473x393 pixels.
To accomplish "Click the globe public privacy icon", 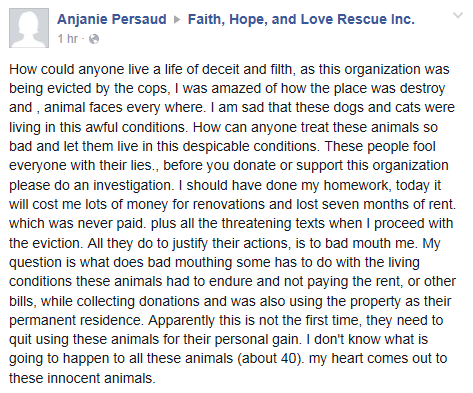I will pos(94,39).
